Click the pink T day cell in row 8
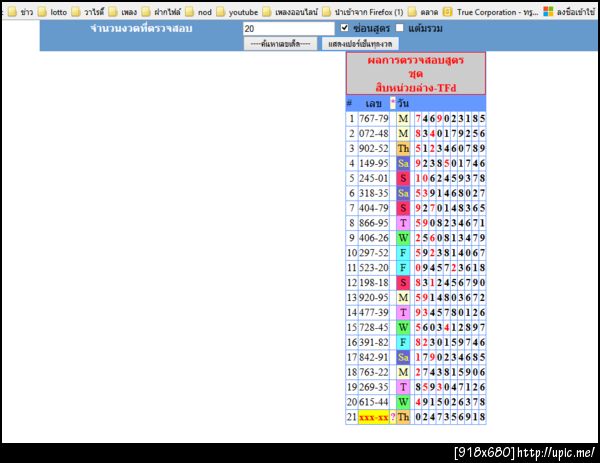The width and height of the screenshot is (600, 463). click(403, 223)
